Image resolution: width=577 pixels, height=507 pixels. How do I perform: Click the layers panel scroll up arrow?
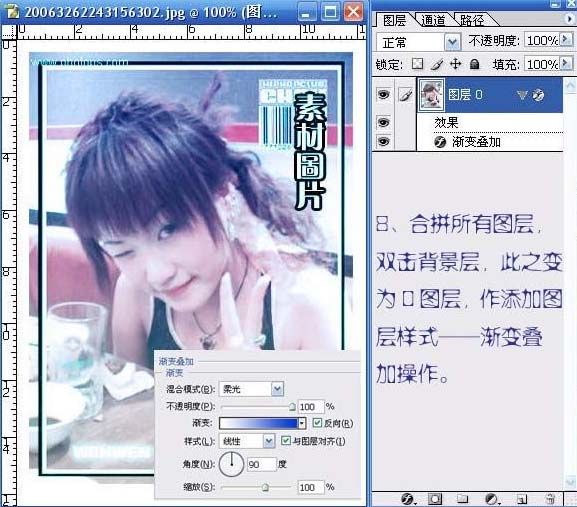pos(570,87)
